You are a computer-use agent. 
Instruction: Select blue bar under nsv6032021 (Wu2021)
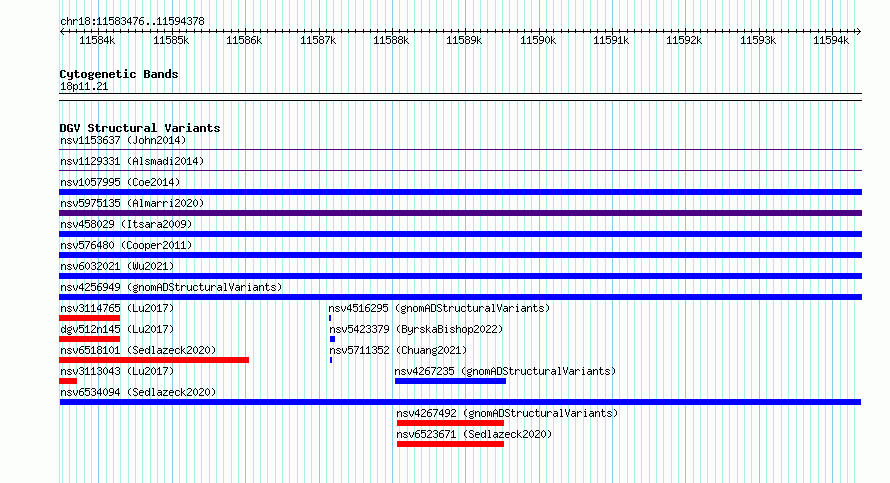tap(460, 276)
